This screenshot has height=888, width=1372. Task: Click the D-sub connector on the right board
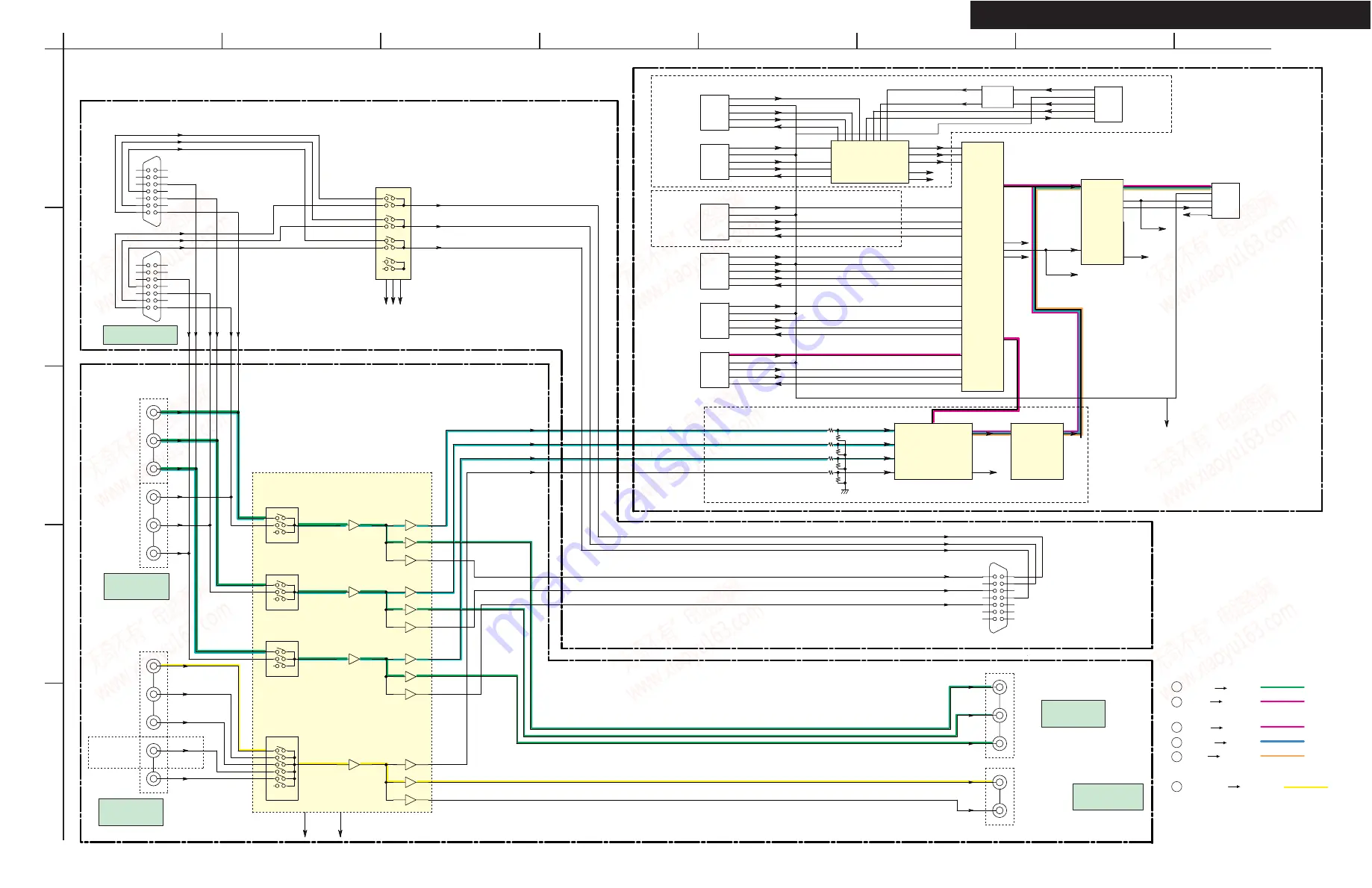coord(998,598)
